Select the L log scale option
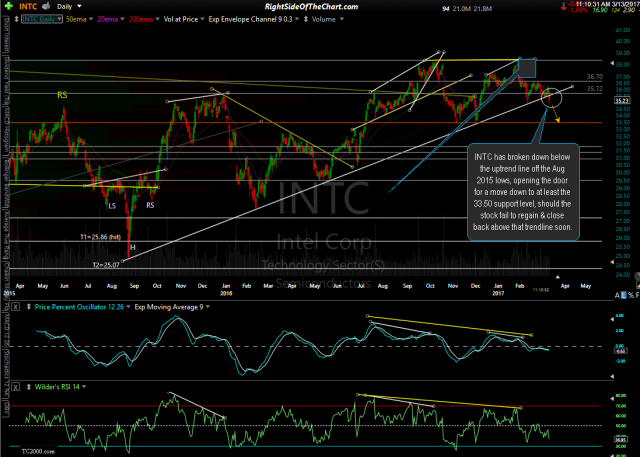Viewport: 640px width, 457px height. pos(623,295)
